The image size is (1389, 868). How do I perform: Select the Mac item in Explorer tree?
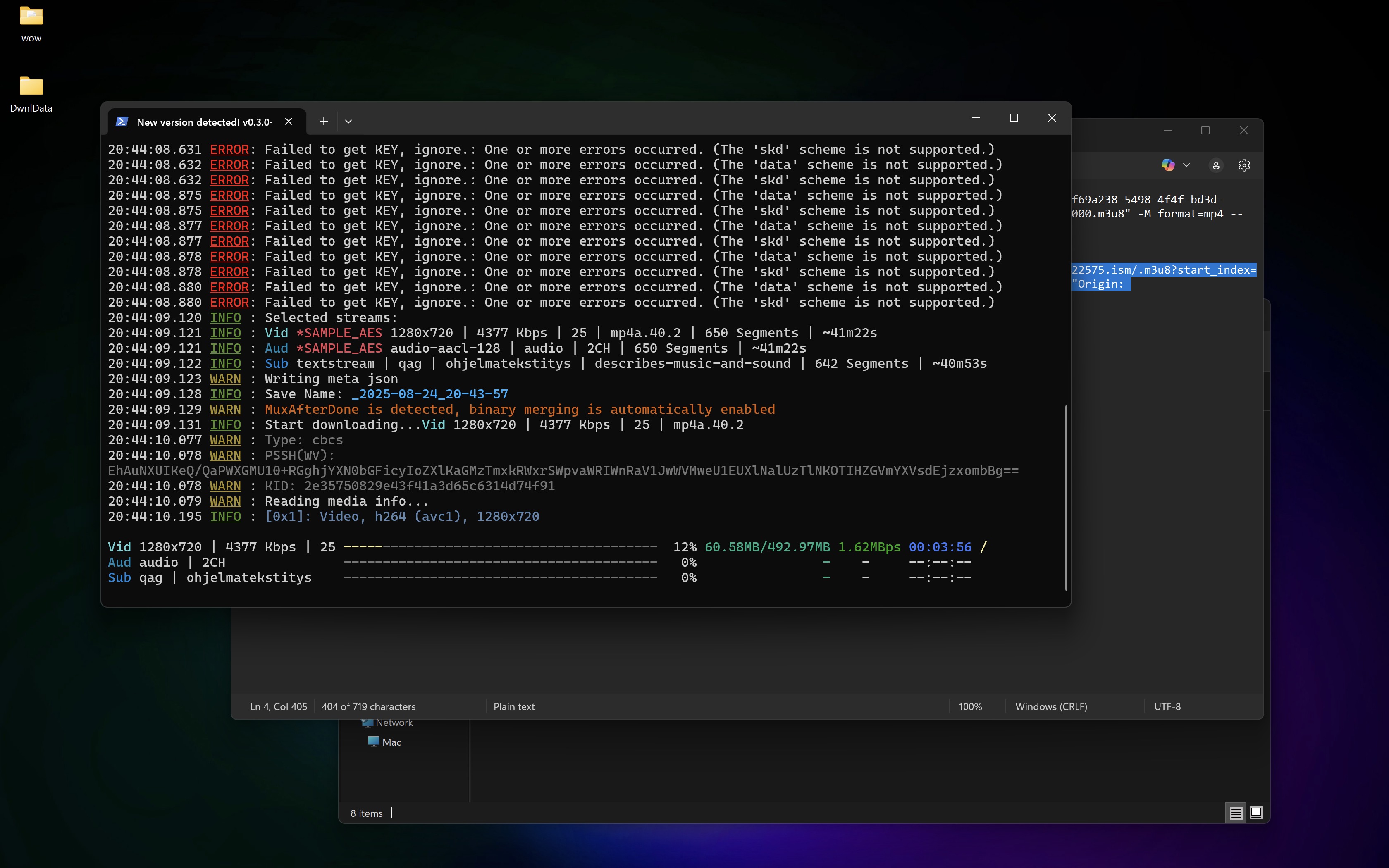tap(391, 742)
